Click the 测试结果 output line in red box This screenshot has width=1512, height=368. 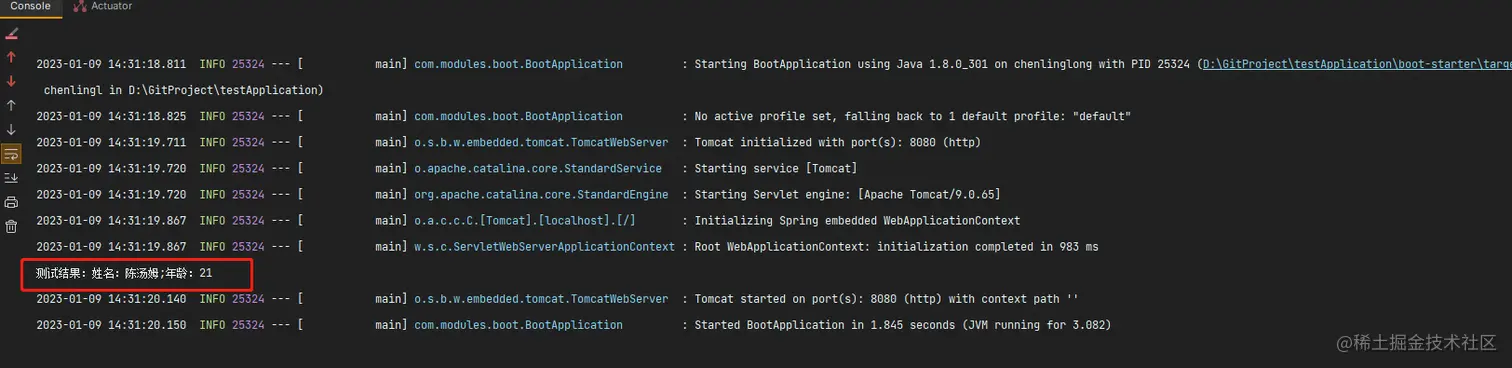tap(124, 273)
